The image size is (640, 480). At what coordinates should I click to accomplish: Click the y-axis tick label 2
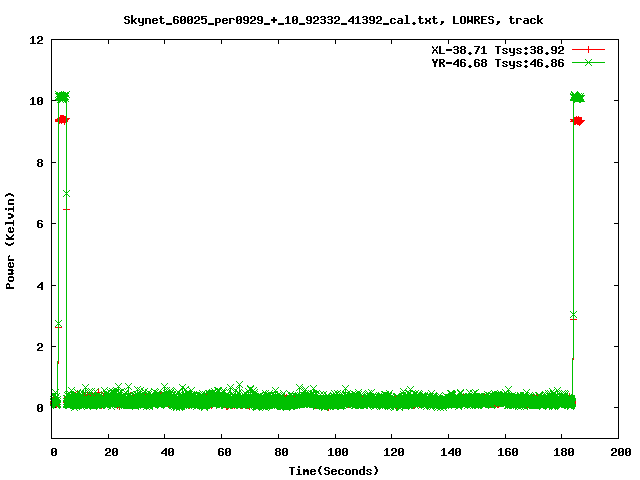pos(40,347)
